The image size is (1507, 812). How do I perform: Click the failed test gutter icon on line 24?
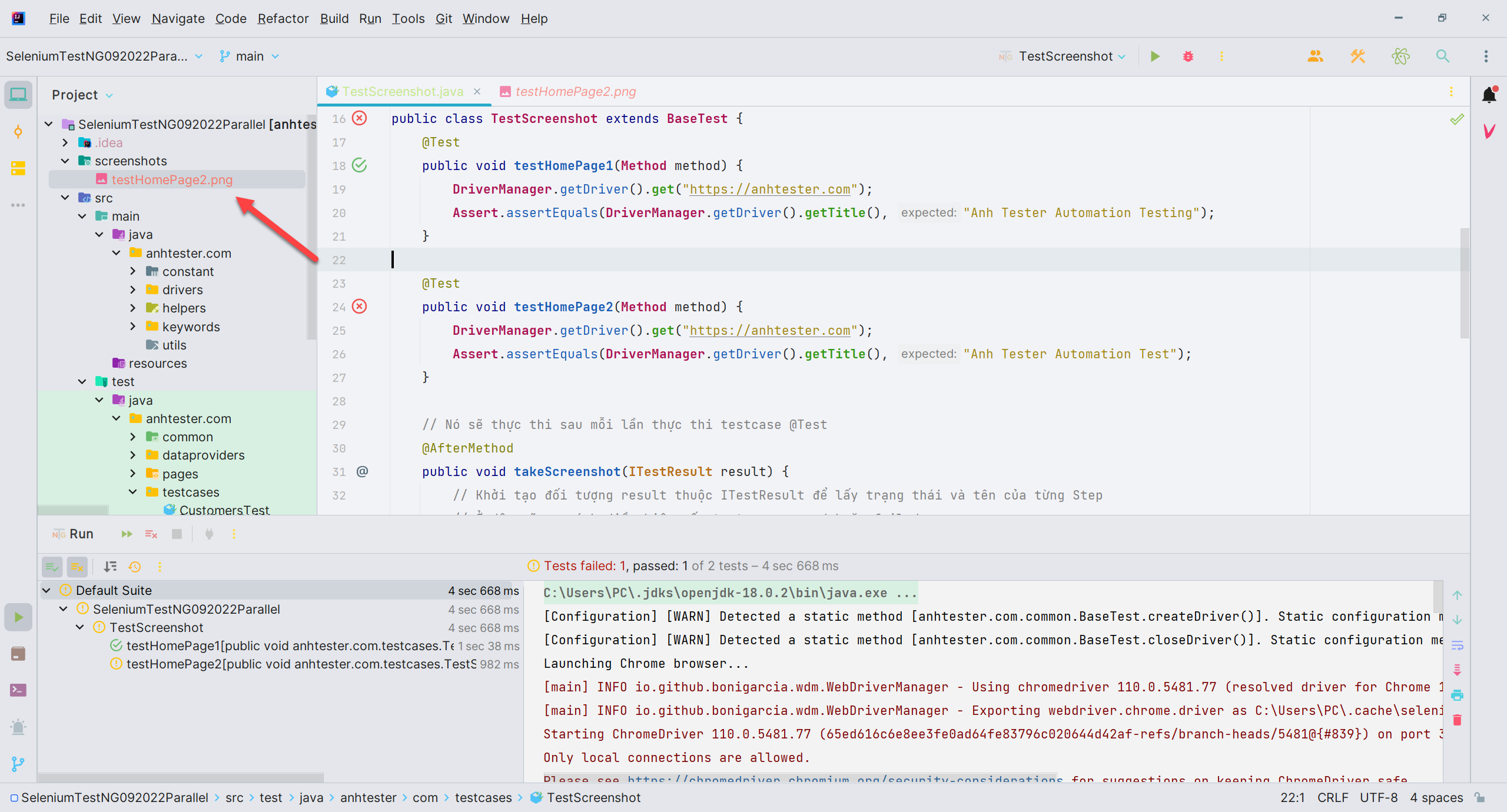[359, 307]
